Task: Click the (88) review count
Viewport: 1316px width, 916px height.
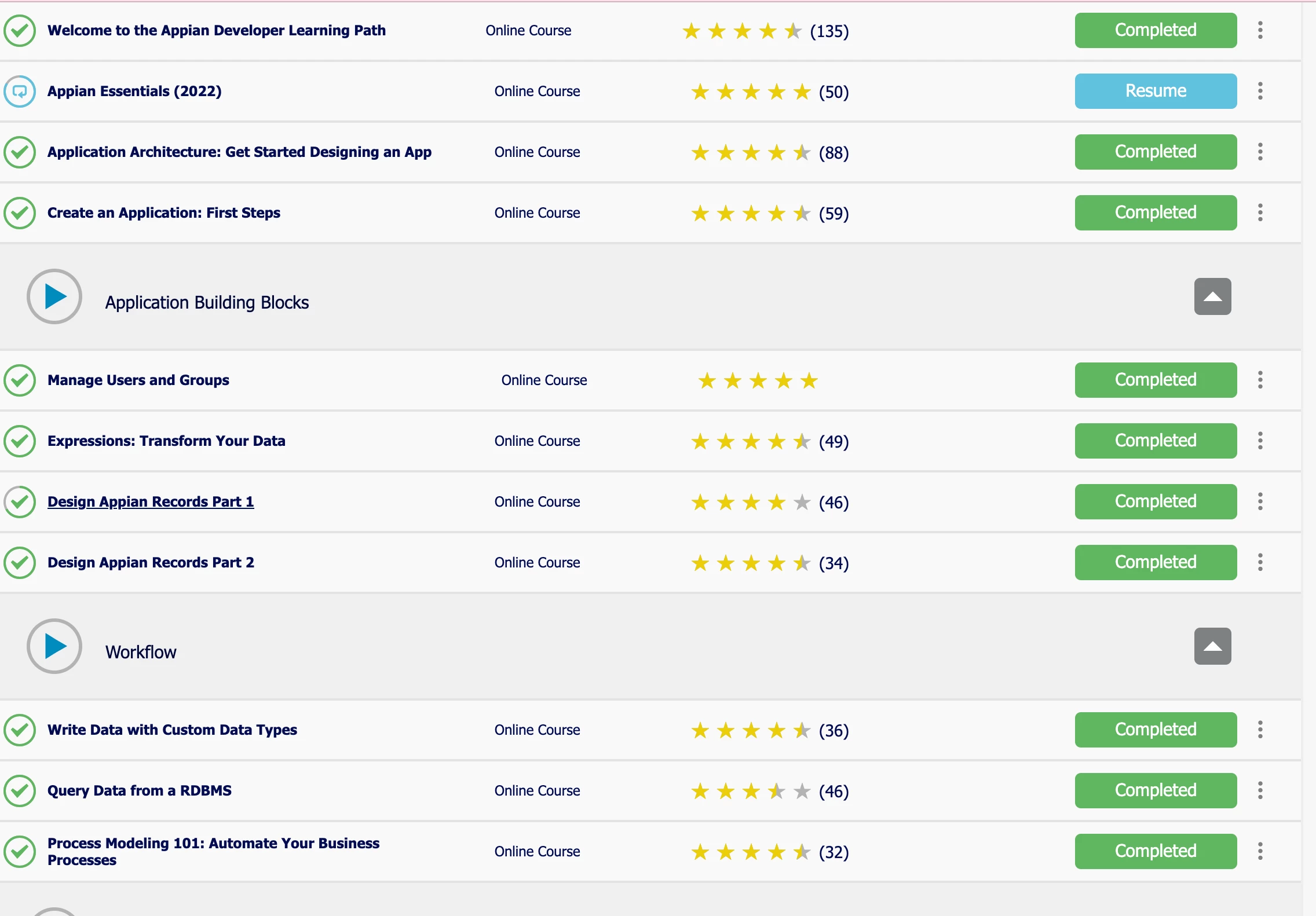Action: (834, 153)
